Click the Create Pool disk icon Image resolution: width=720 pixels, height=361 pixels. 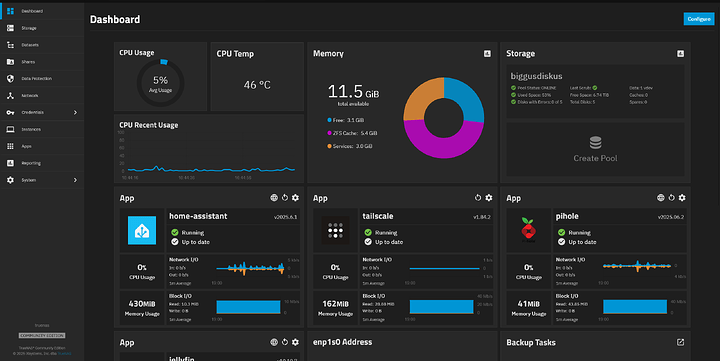(596, 143)
